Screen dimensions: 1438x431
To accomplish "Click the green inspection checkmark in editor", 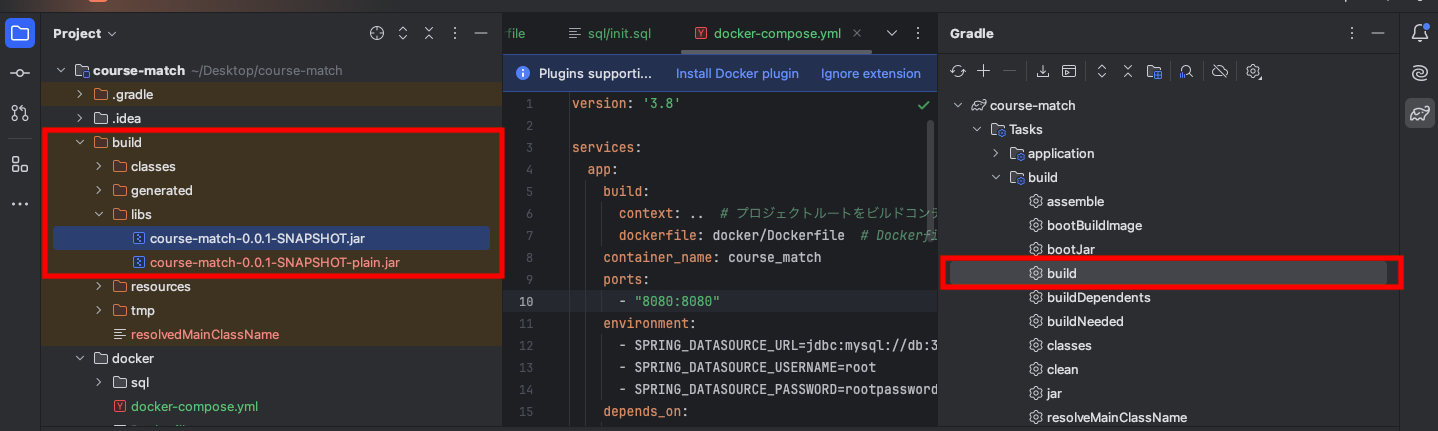I will click(x=923, y=104).
